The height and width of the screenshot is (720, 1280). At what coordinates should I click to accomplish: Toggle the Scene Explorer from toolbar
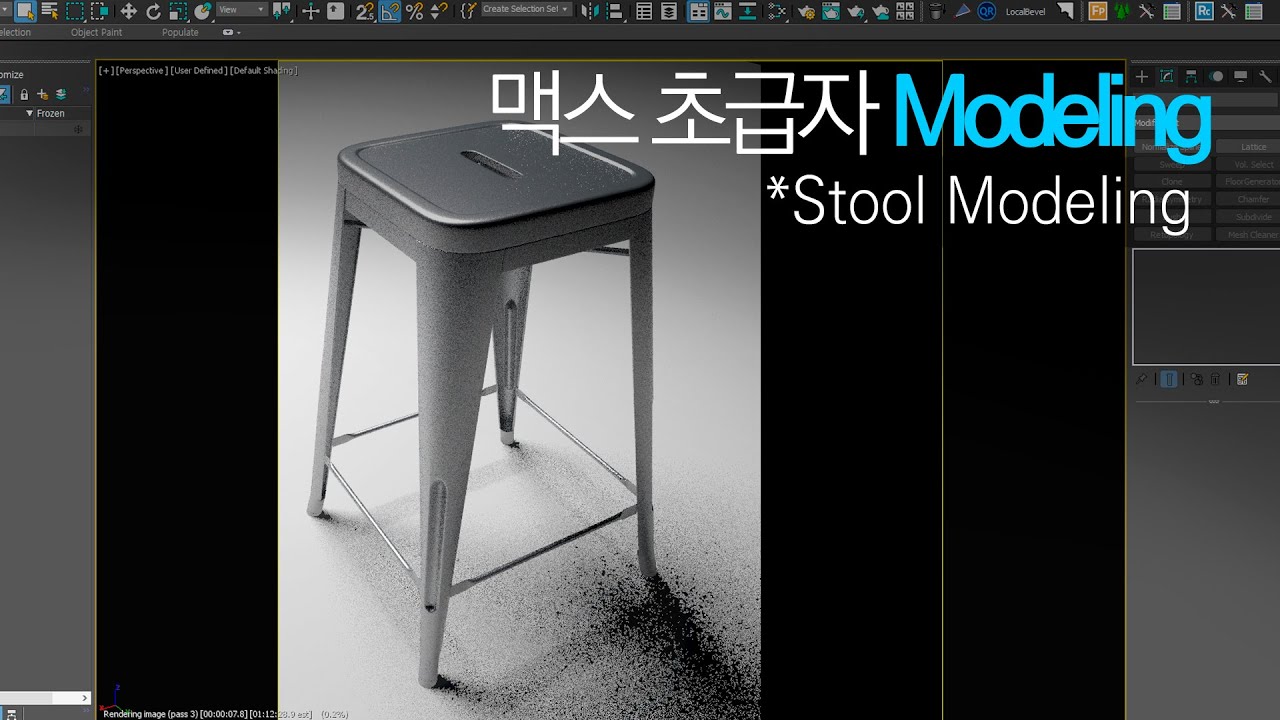(644, 11)
